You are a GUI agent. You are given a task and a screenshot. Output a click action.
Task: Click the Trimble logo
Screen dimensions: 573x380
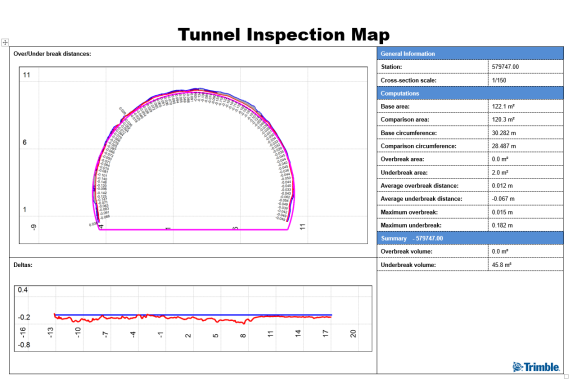click(536, 367)
